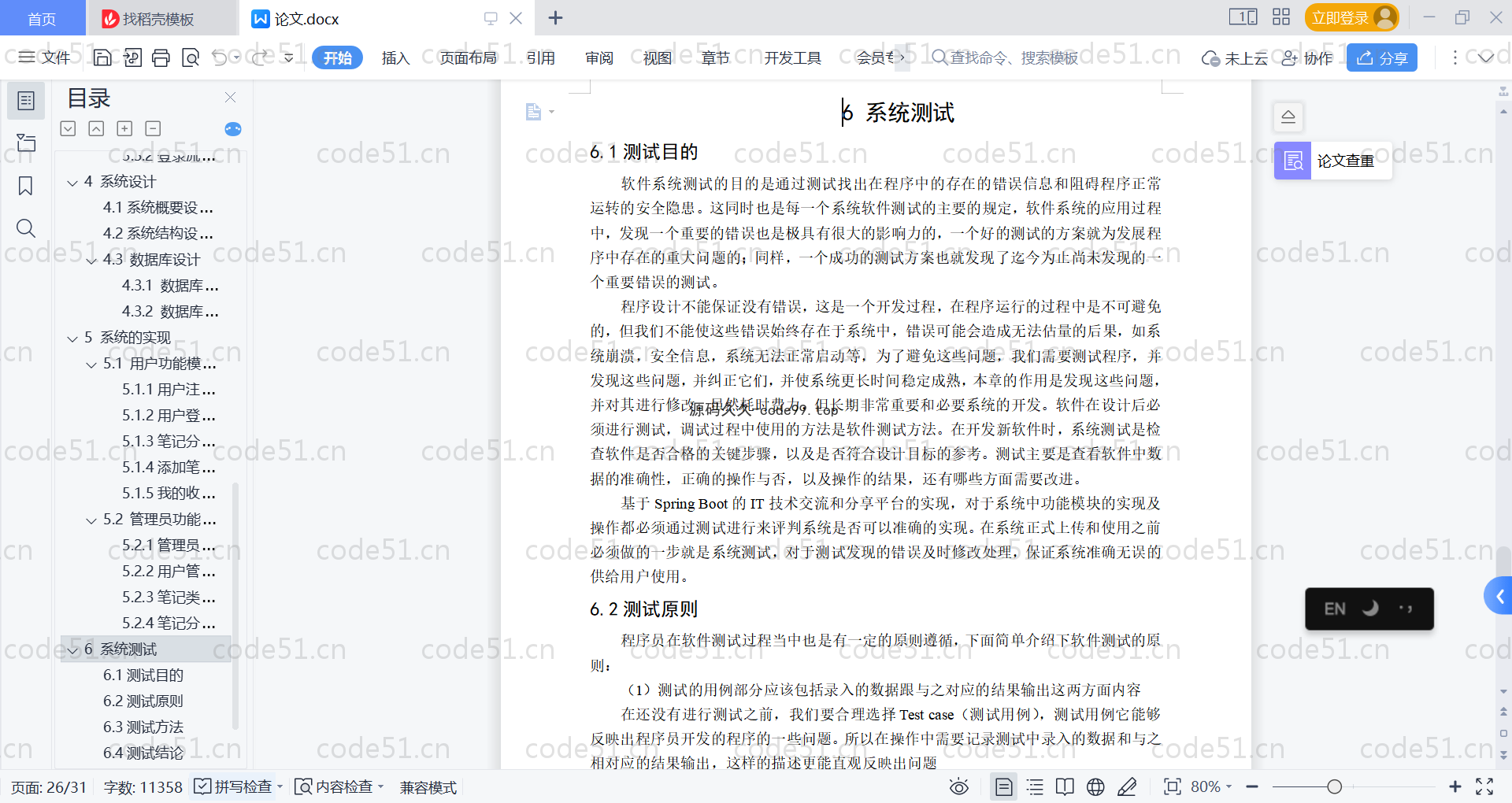Screen dimensions: 1512x803
Task: Select the 开发工具 ribbon tab
Action: click(x=792, y=57)
